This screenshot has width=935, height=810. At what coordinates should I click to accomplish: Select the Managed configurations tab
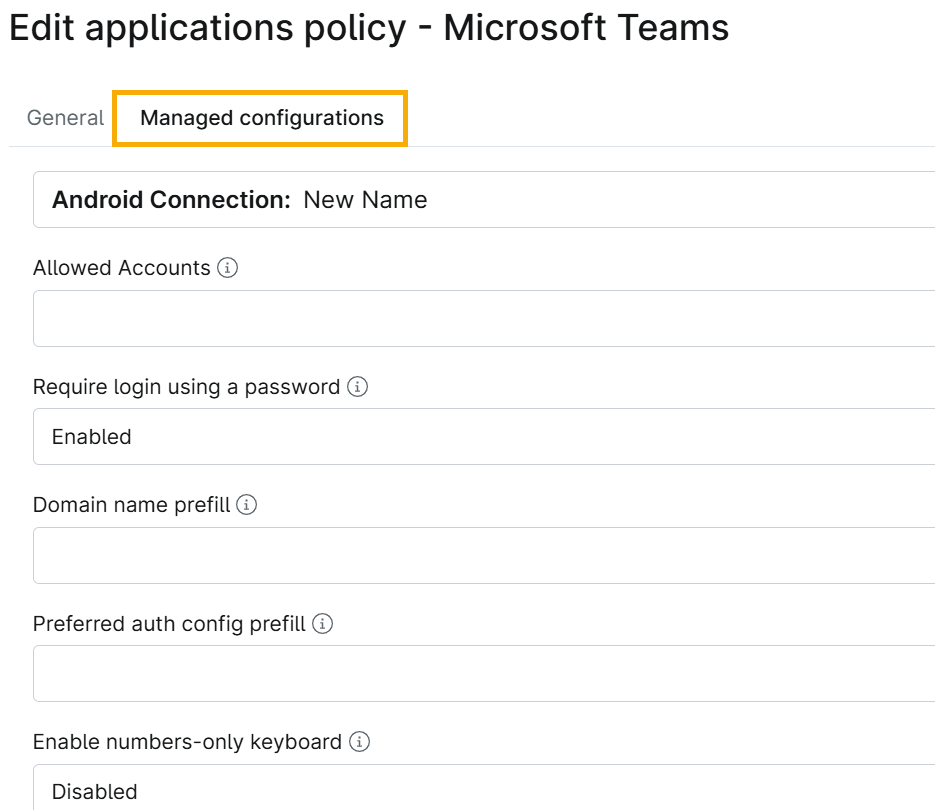pos(260,117)
